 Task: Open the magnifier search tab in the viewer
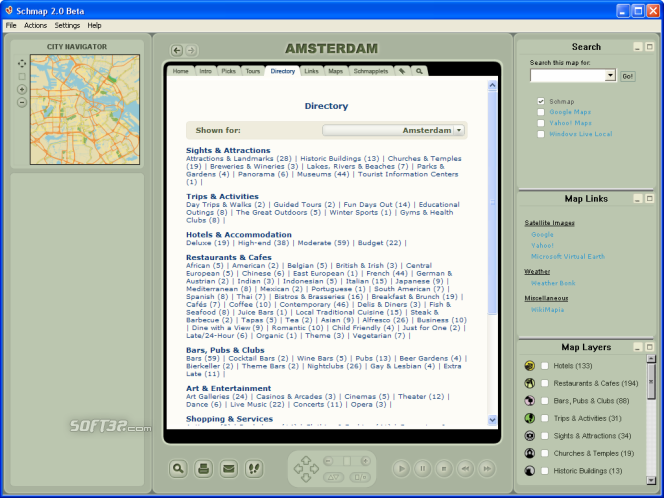point(419,71)
